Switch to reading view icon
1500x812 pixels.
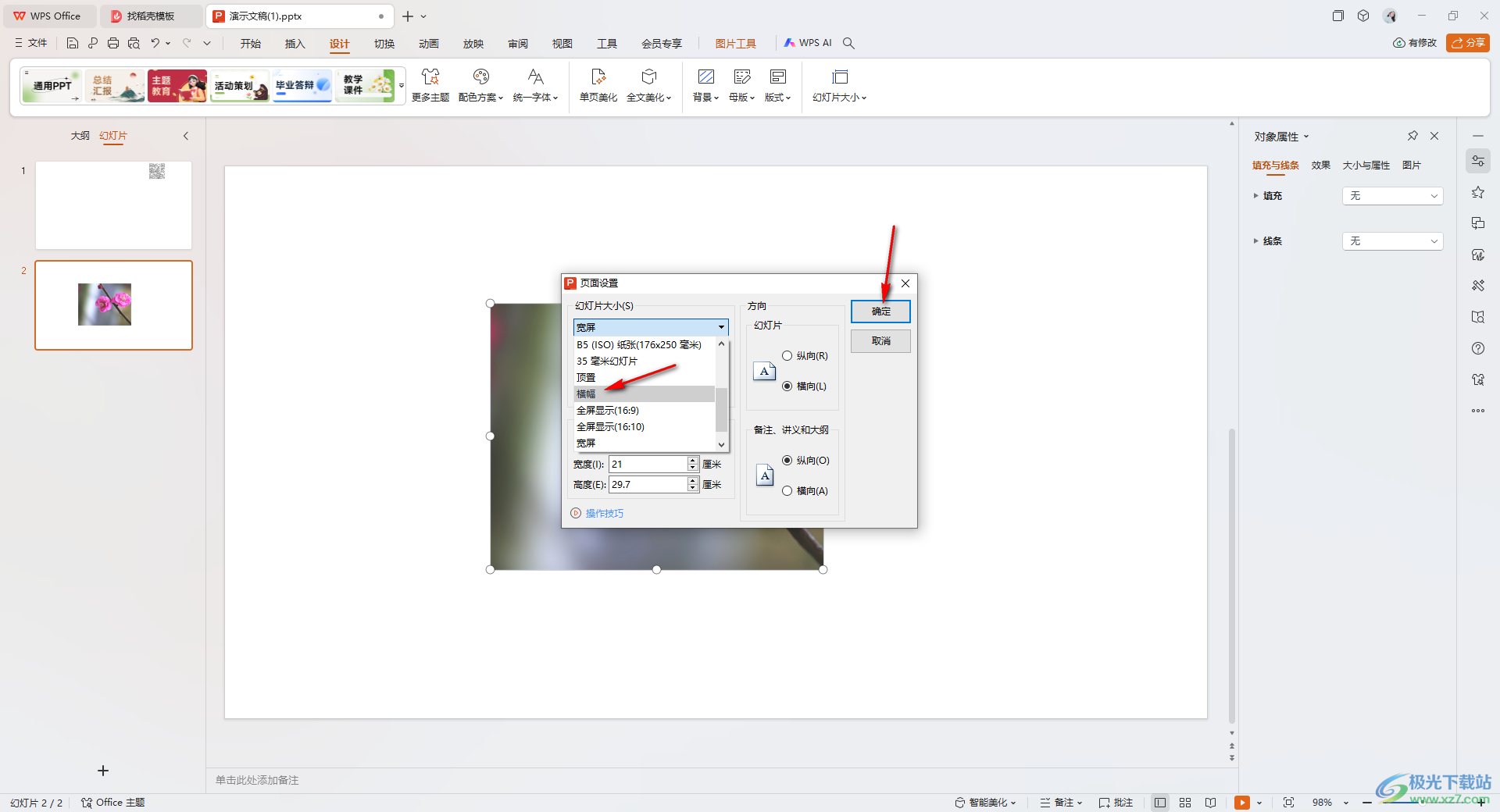click(1210, 803)
